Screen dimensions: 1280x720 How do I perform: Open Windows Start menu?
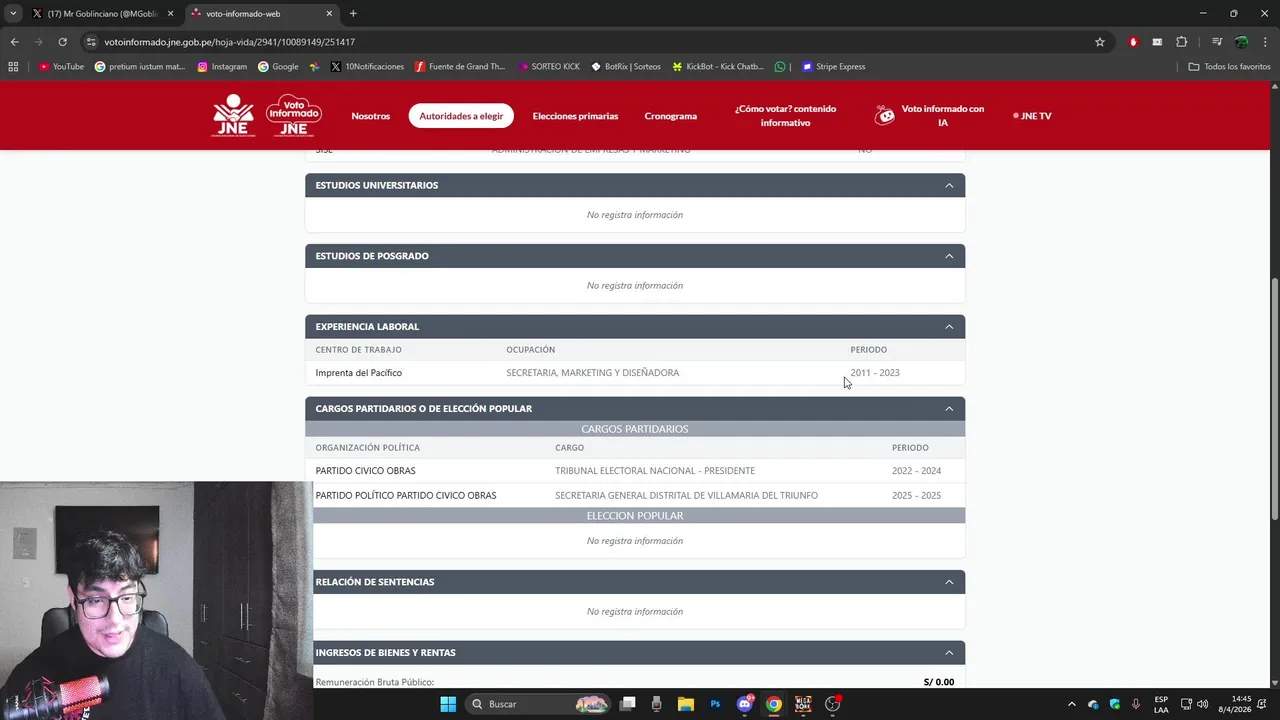pyautogui.click(x=448, y=704)
